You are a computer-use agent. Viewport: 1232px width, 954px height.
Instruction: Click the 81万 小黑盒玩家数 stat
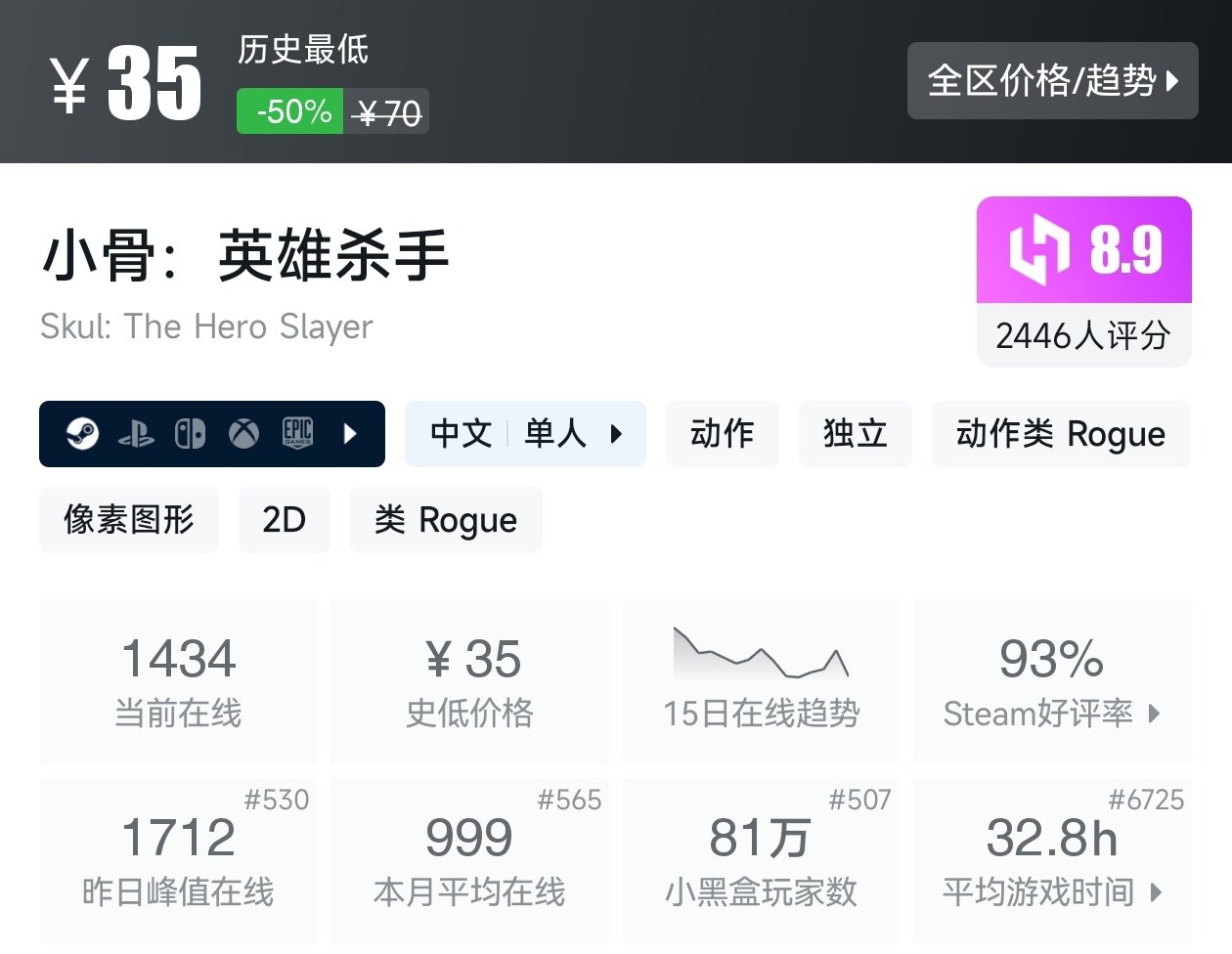761,860
